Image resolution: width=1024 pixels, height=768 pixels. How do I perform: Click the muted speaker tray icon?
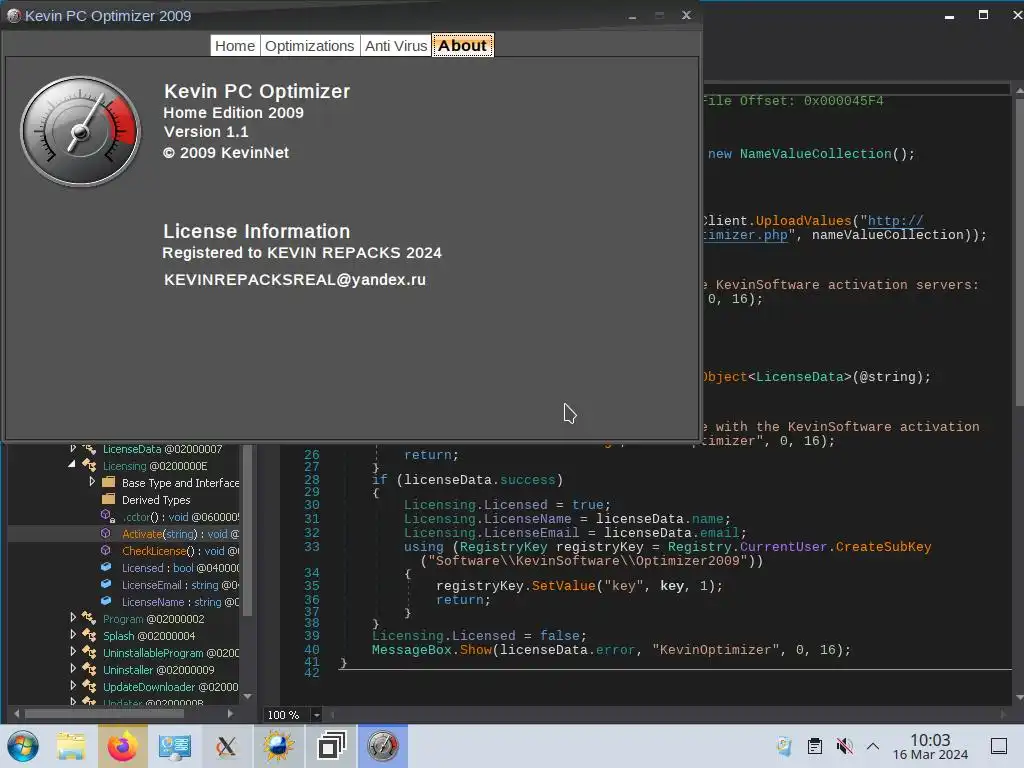844,746
